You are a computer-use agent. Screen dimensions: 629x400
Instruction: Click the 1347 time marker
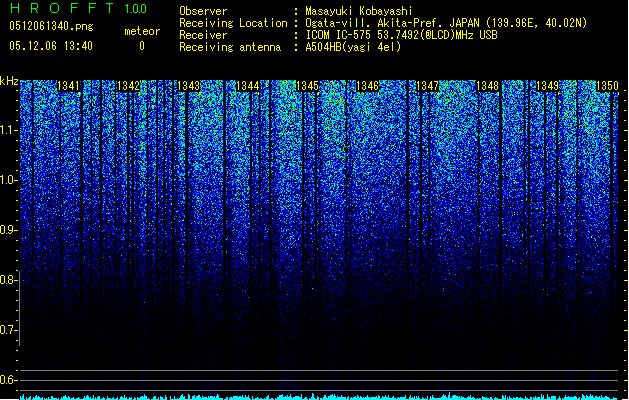click(x=428, y=86)
